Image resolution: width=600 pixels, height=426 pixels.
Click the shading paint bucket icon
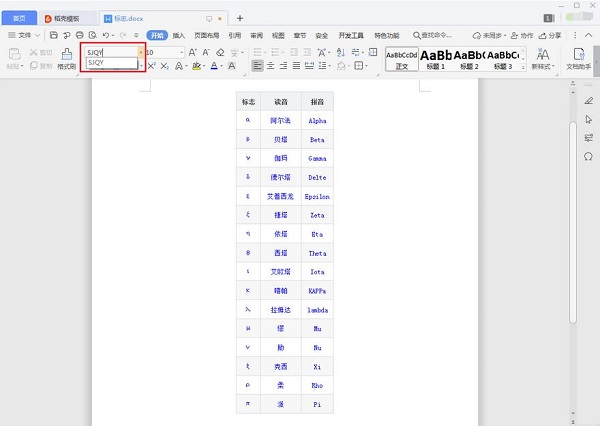341,66
